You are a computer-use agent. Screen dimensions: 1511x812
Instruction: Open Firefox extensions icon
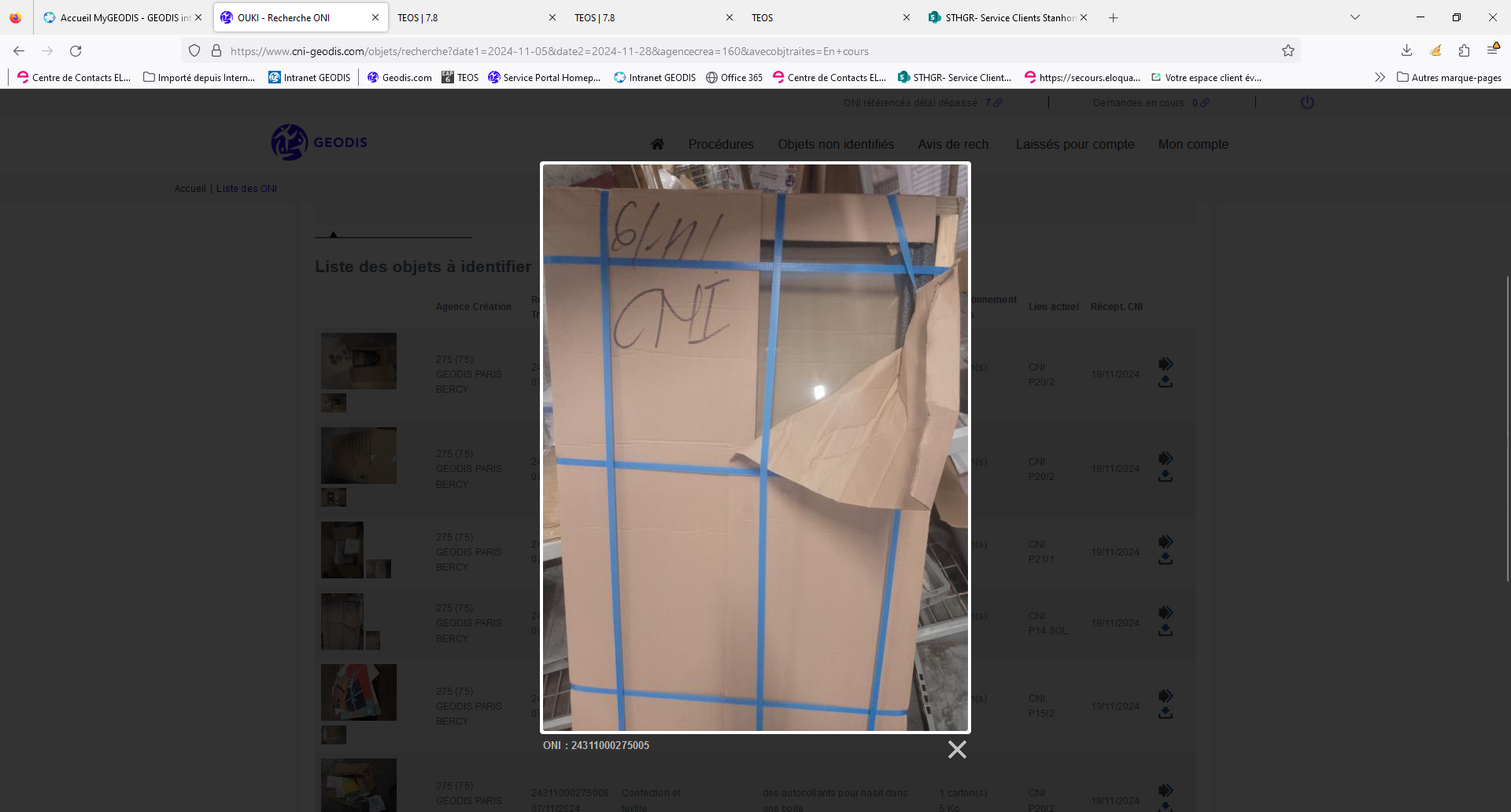pyautogui.click(x=1464, y=51)
